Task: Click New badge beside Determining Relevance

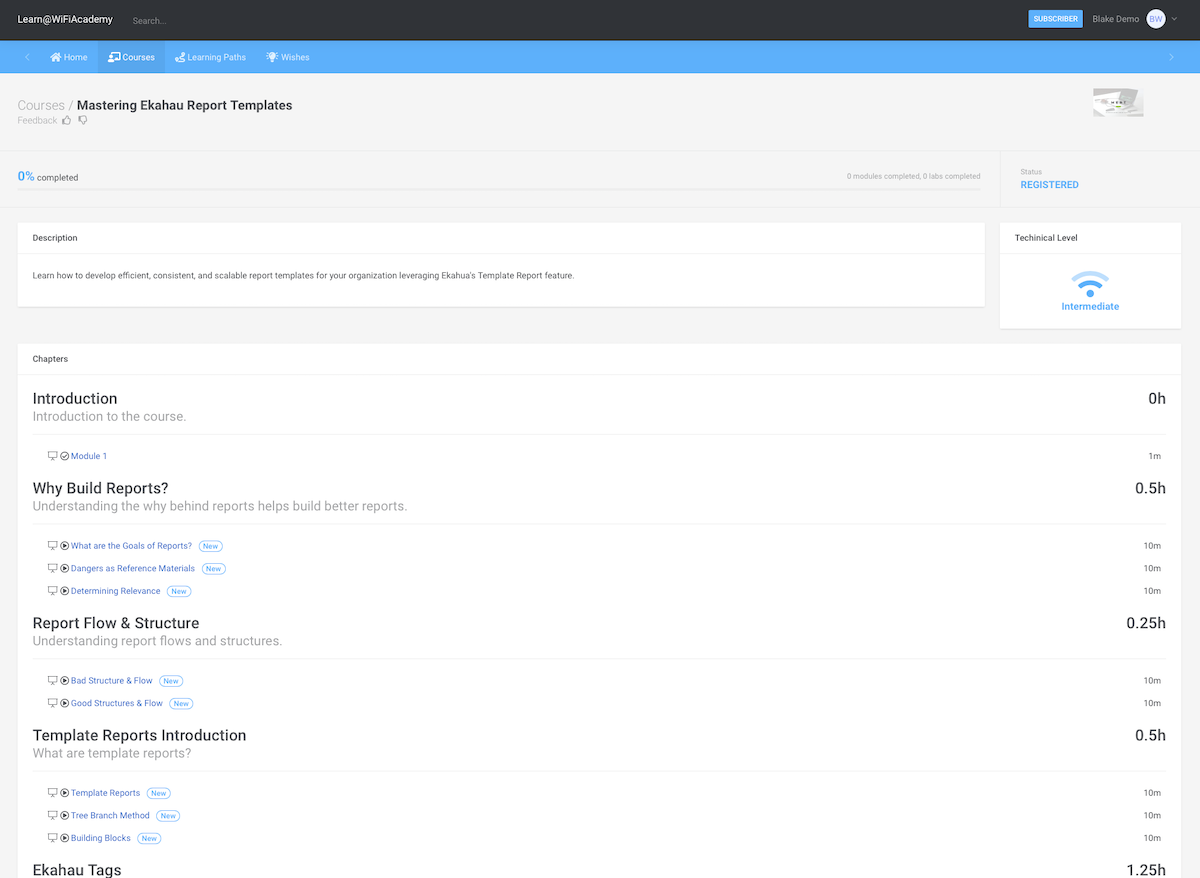Action: coord(179,591)
